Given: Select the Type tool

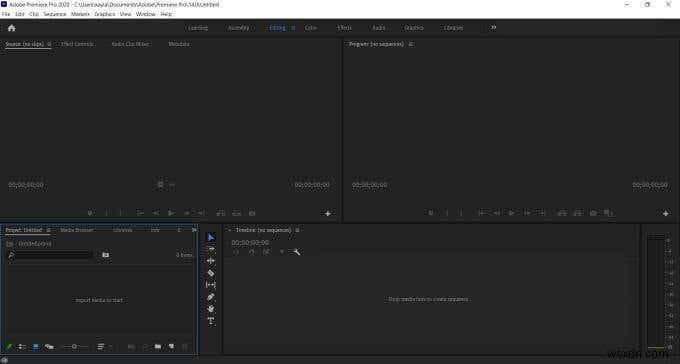Looking at the screenshot, I should coord(211,321).
